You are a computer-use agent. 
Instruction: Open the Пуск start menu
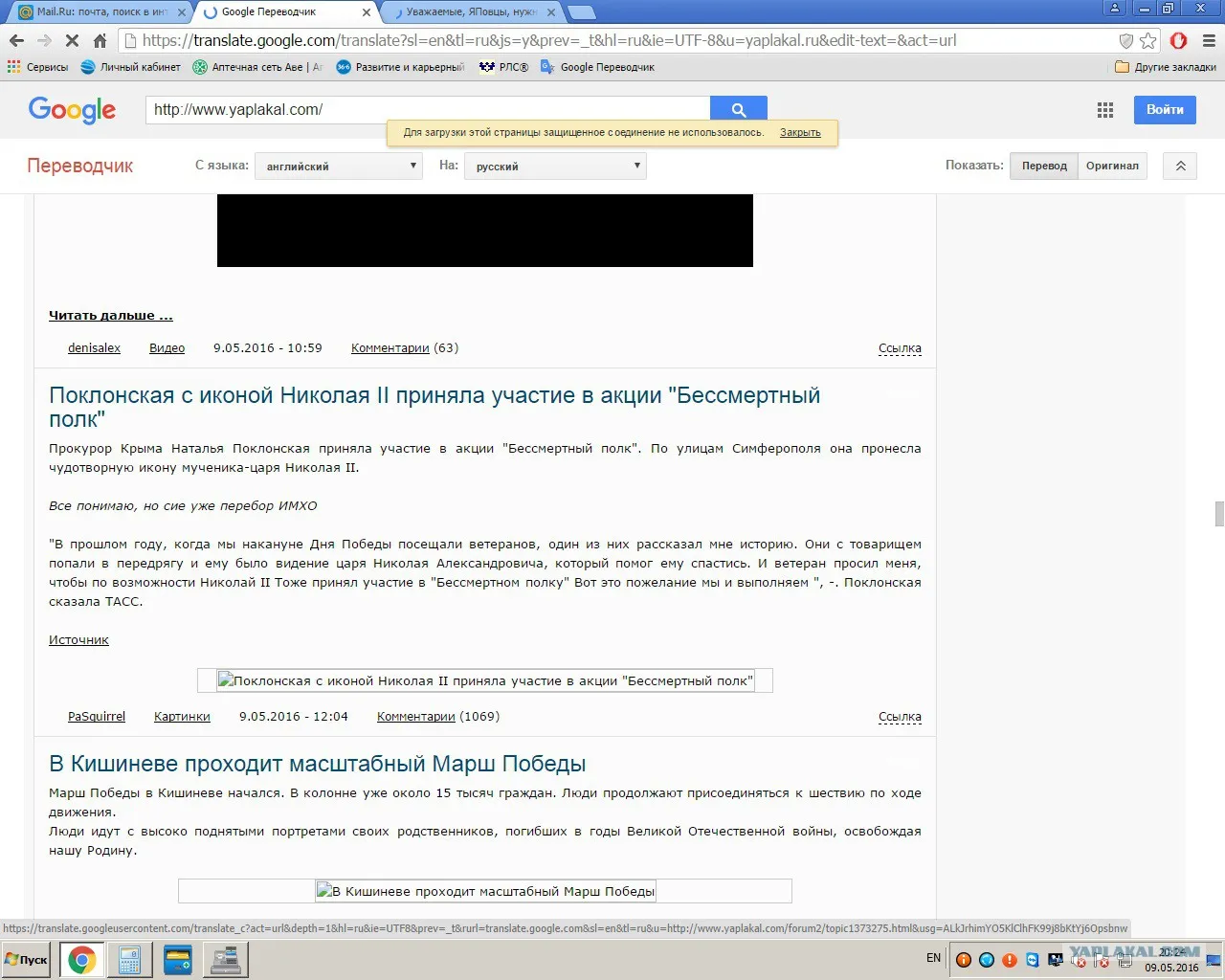[x=27, y=960]
